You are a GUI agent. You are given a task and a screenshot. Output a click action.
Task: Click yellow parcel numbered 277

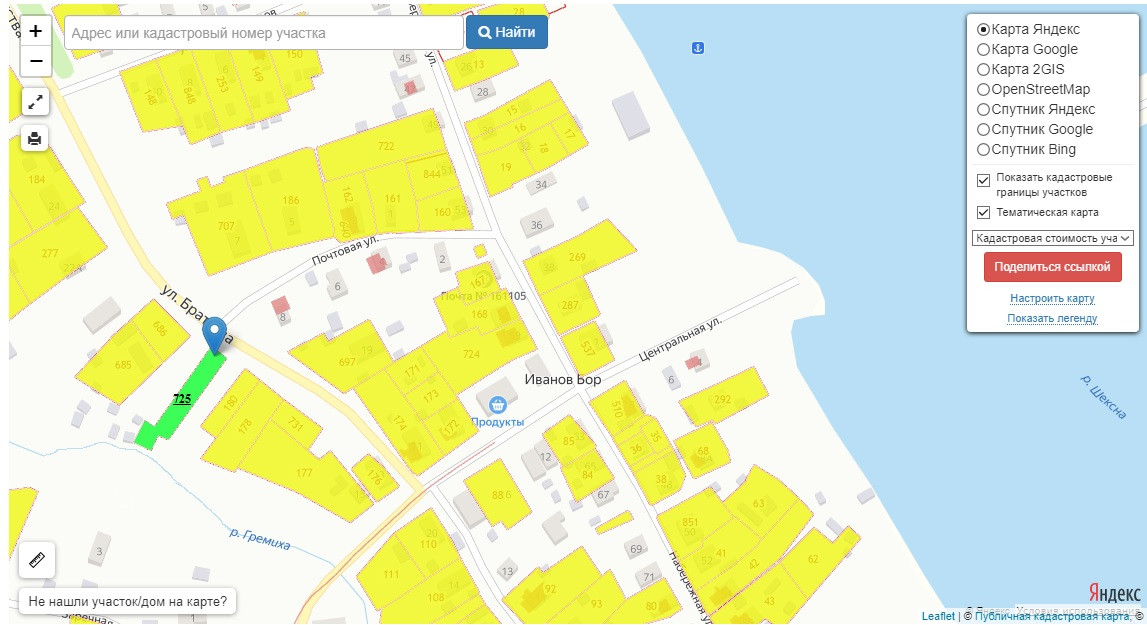50,253
